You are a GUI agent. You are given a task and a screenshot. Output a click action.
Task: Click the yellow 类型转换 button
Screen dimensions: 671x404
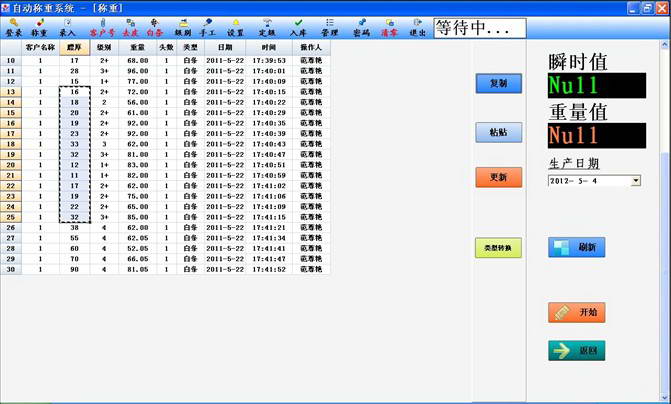tap(498, 248)
